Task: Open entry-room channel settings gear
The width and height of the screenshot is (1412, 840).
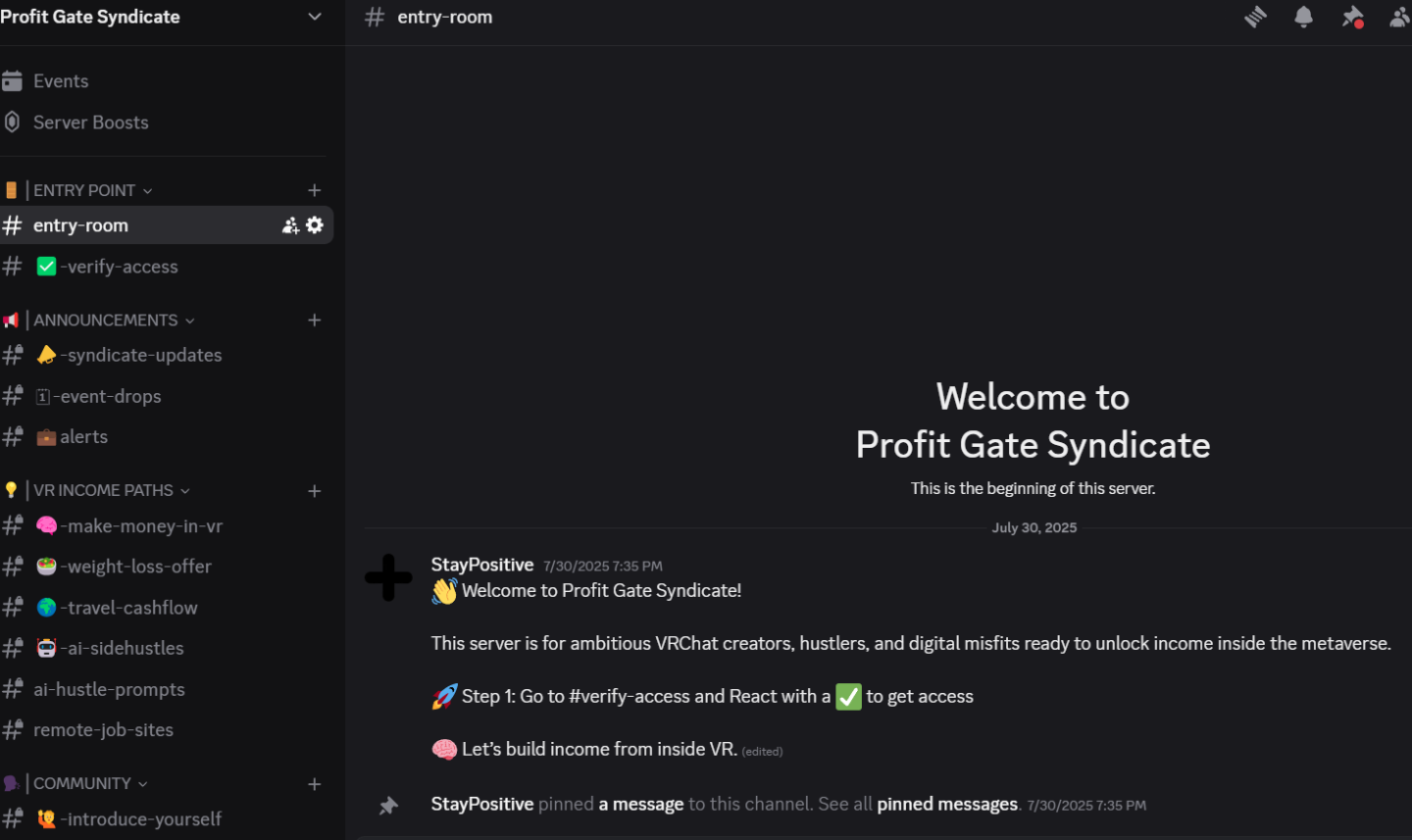Action: click(315, 225)
